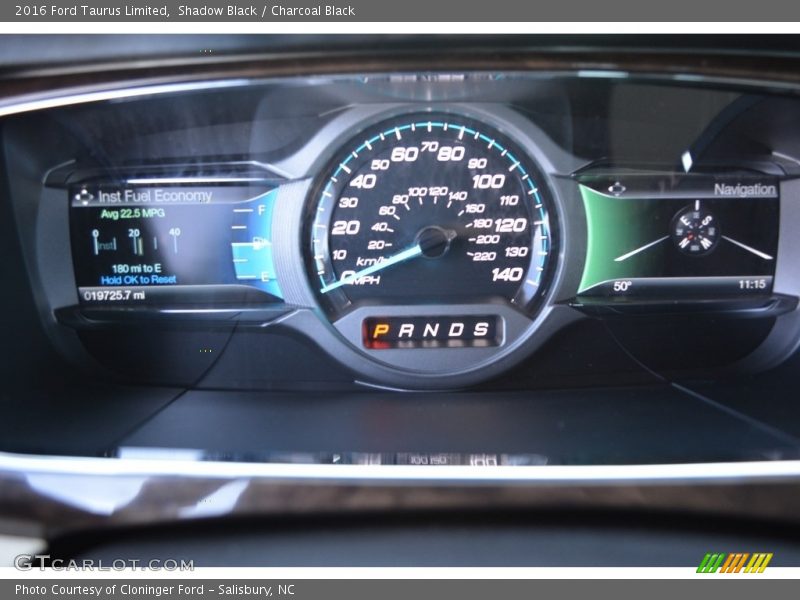Click the compass icon in the Navigation display
This screenshot has width=800, height=600.
coord(695,231)
